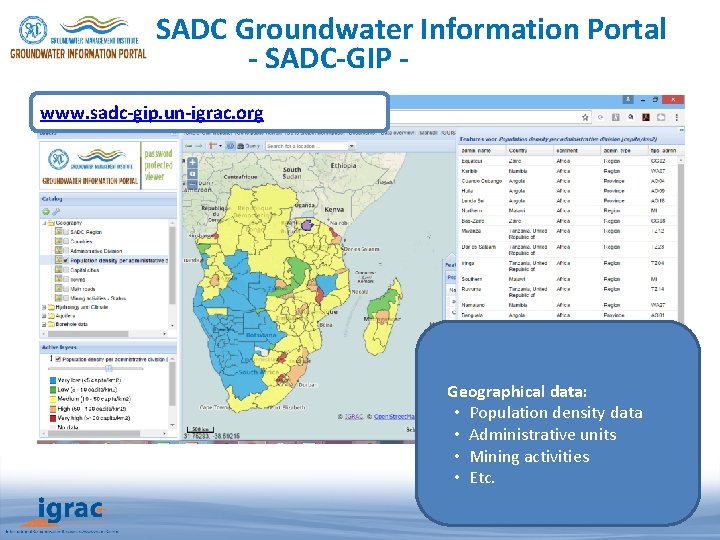The width and height of the screenshot is (720, 540).
Task: Enable the Administrative Division layer checkbox
Action: [x=66, y=251]
